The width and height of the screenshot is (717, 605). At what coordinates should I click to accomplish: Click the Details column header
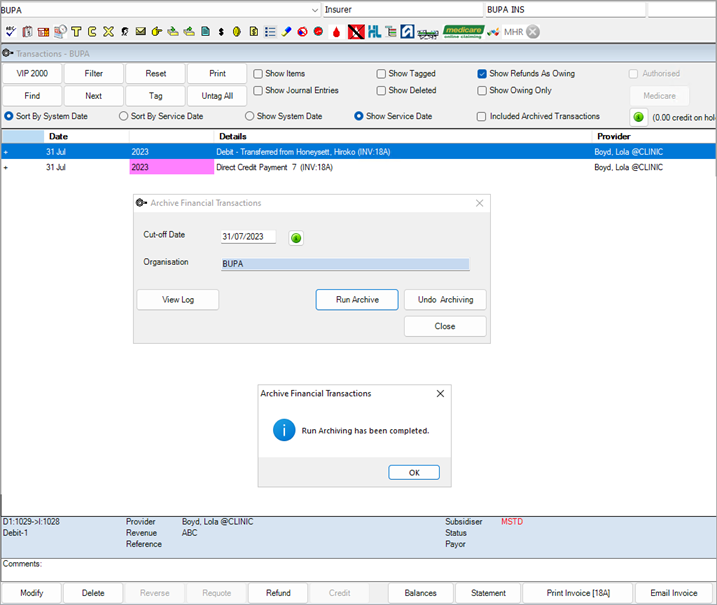(402, 136)
